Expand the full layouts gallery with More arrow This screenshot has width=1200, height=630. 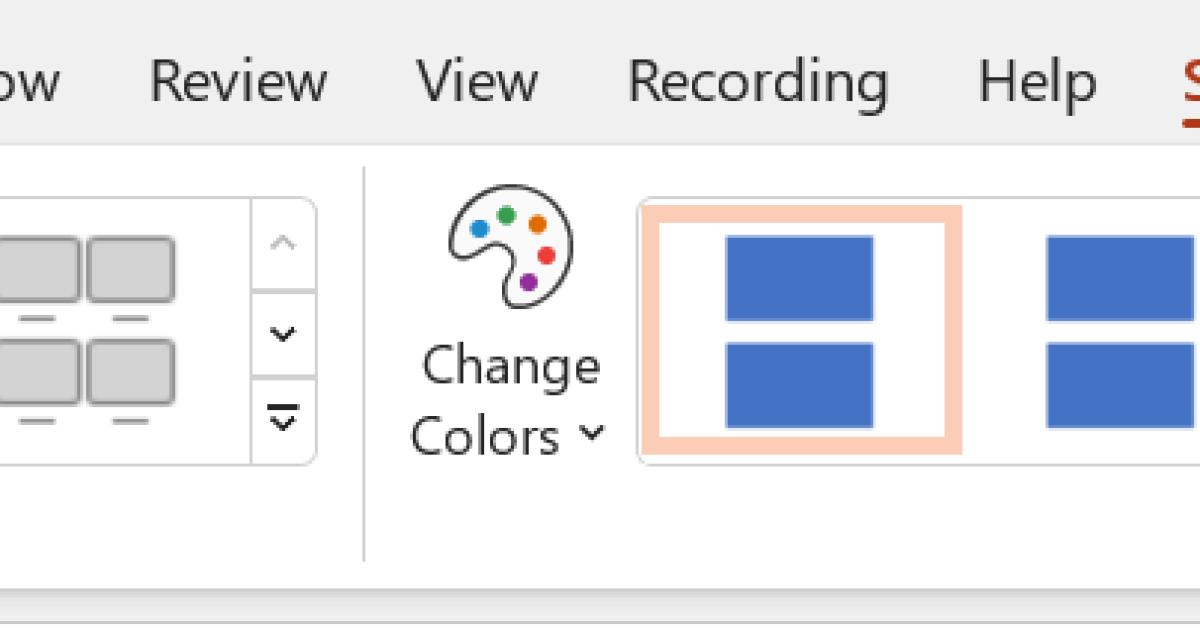284,421
